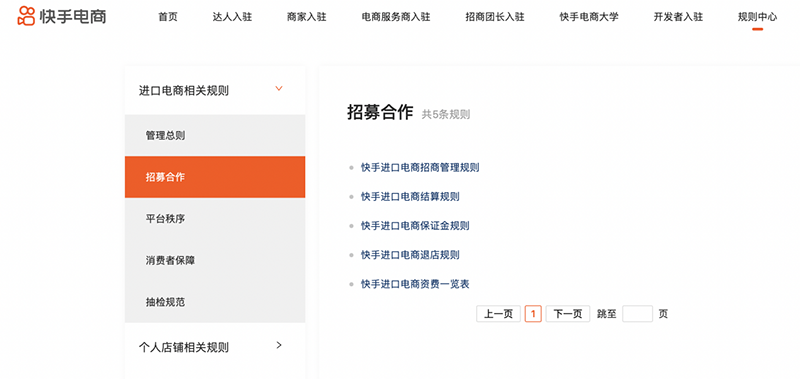Open 开发者入驻 navigation item

coord(678,17)
